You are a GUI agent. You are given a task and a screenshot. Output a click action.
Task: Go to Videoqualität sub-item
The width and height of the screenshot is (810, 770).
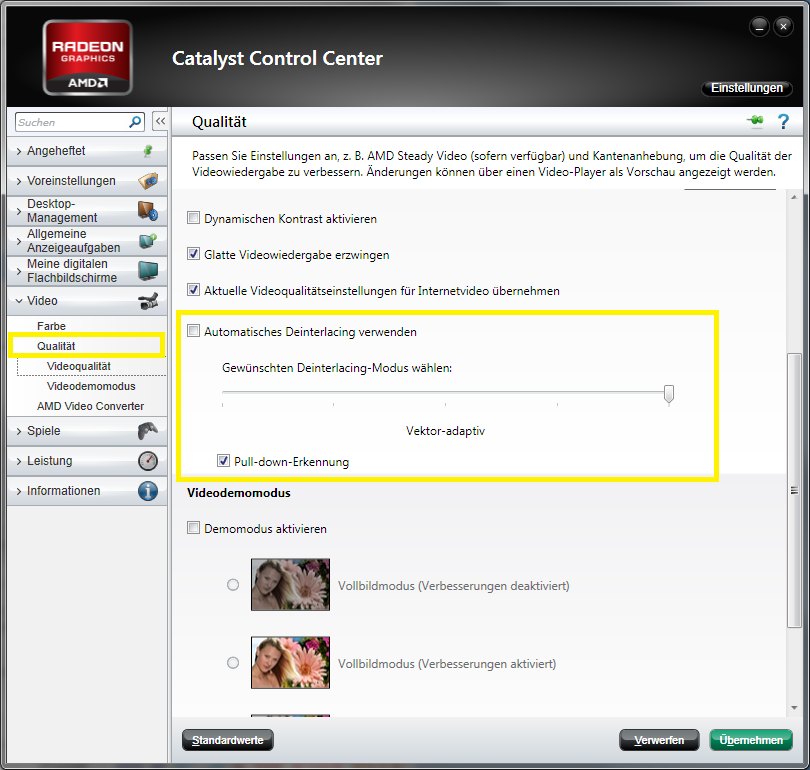pos(79,366)
